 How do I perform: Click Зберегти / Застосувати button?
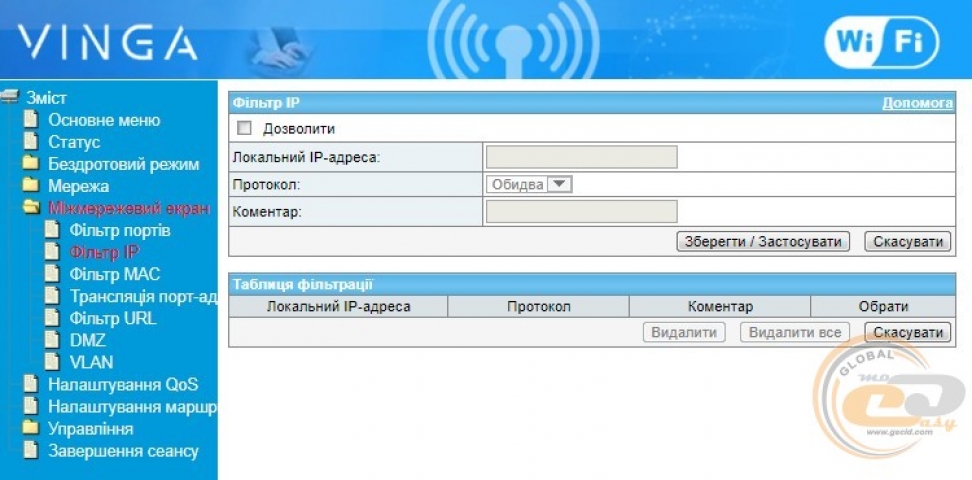pos(762,241)
